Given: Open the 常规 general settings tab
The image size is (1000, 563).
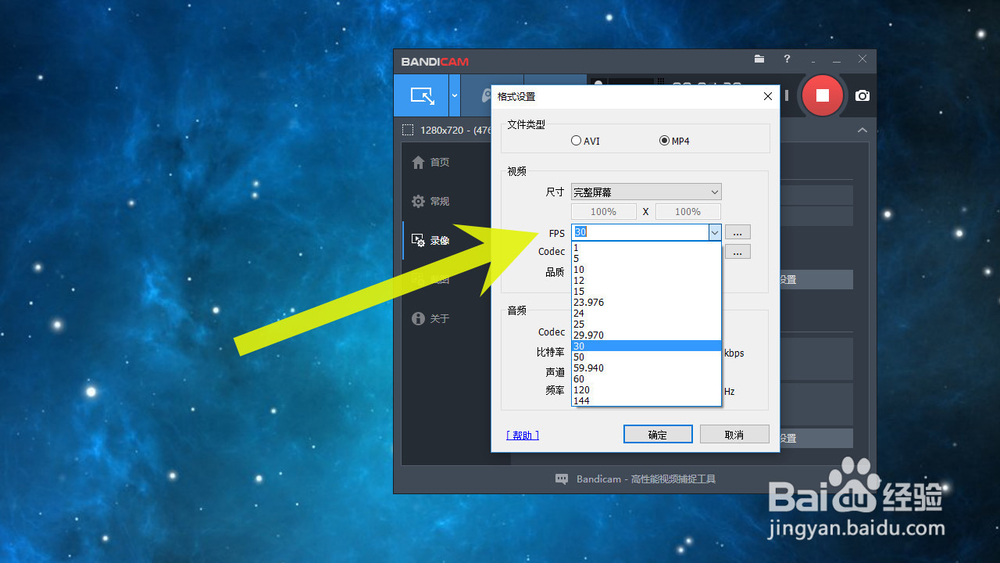Looking at the screenshot, I should 430,201.
